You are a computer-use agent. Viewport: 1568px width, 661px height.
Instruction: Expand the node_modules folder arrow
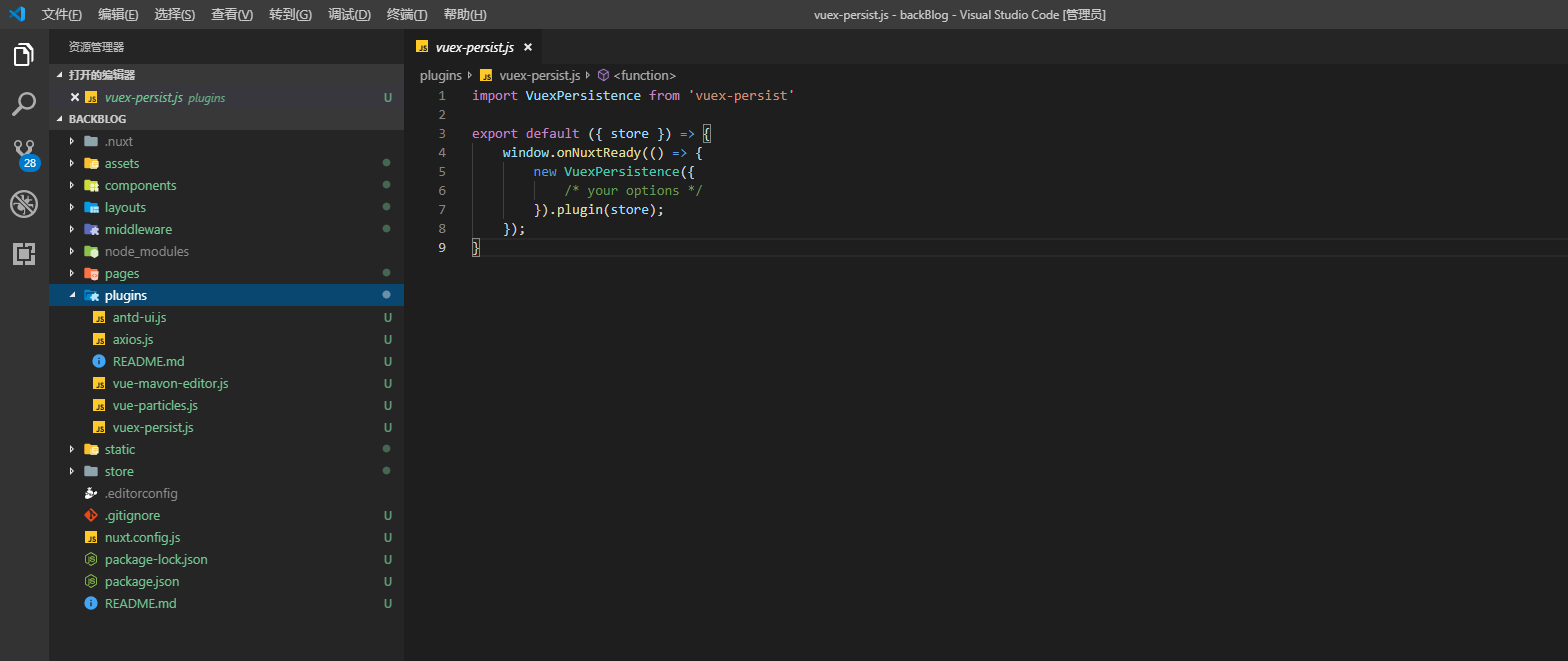72,251
